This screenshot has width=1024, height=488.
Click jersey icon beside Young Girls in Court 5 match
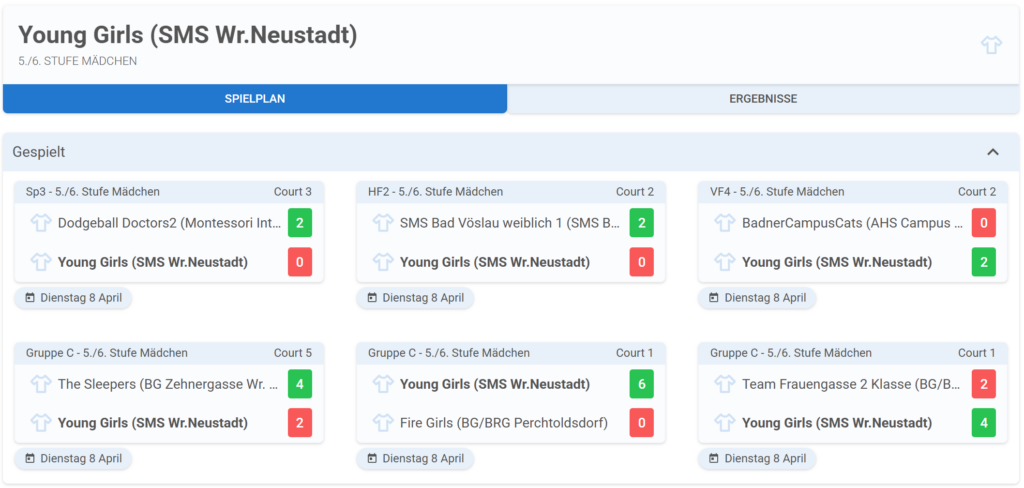pyautogui.click(x=40, y=423)
